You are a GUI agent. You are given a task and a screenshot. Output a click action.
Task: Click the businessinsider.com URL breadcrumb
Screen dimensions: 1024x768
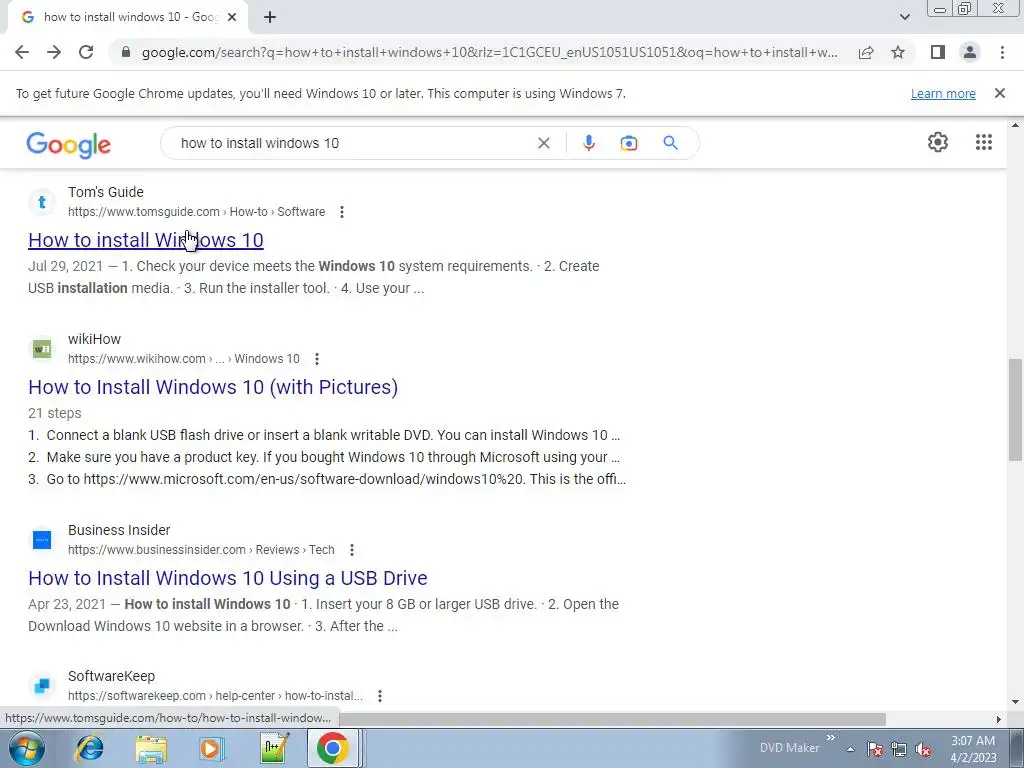coord(201,550)
